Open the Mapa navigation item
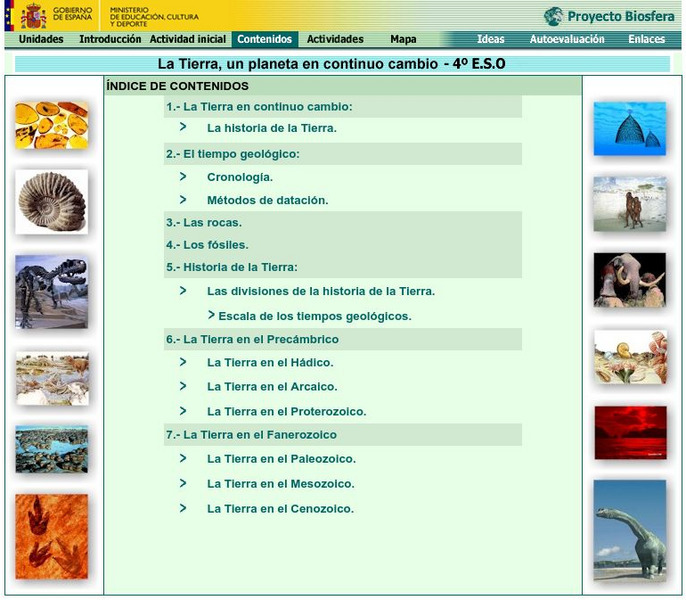The height and width of the screenshot is (600, 686). [403, 39]
